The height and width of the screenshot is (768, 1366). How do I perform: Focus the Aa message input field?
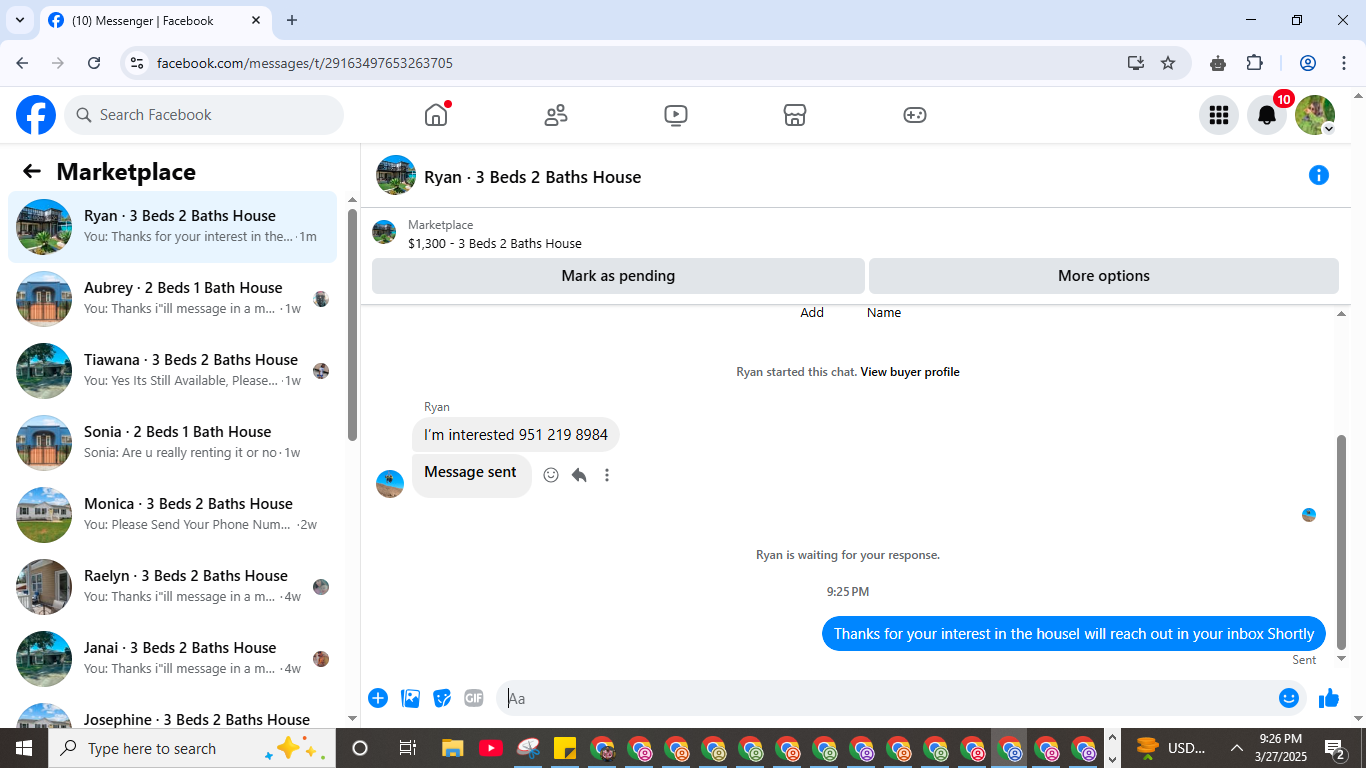tap(888, 698)
